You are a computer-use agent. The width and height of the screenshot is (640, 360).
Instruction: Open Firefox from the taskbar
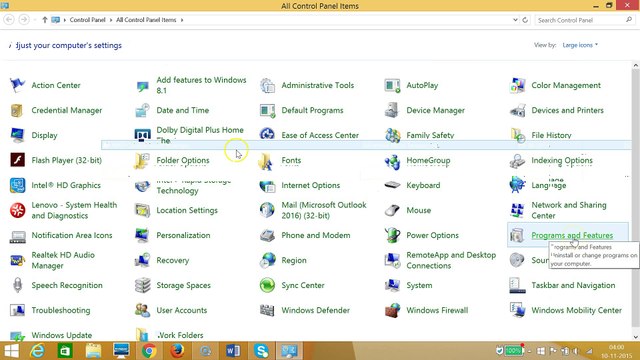(x=177, y=351)
